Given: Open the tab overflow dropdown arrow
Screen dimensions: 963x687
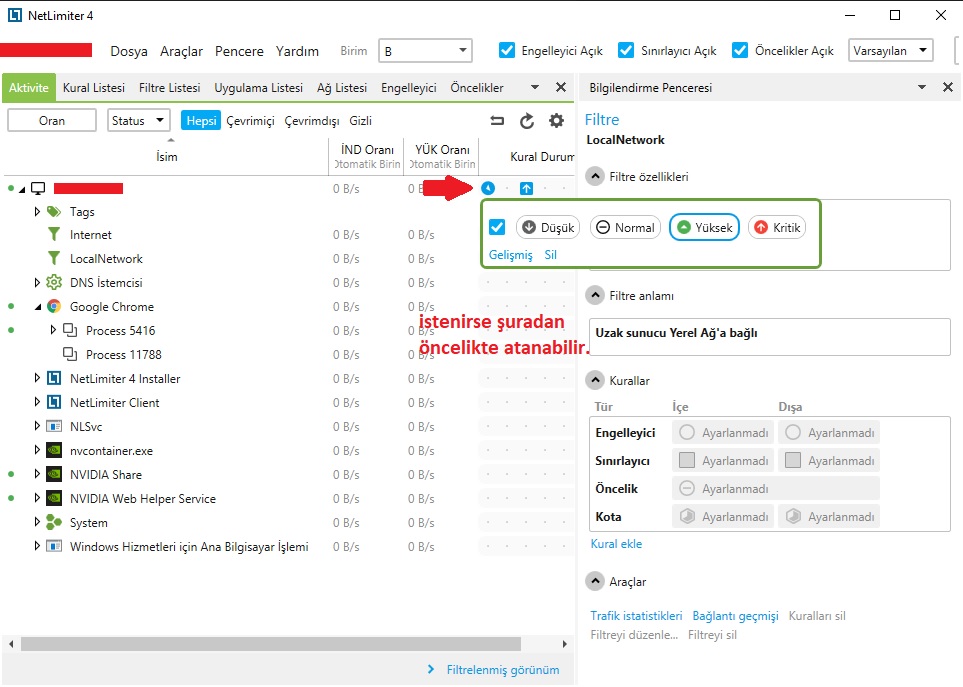Looking at the screenshot, I should coord(534,87).
